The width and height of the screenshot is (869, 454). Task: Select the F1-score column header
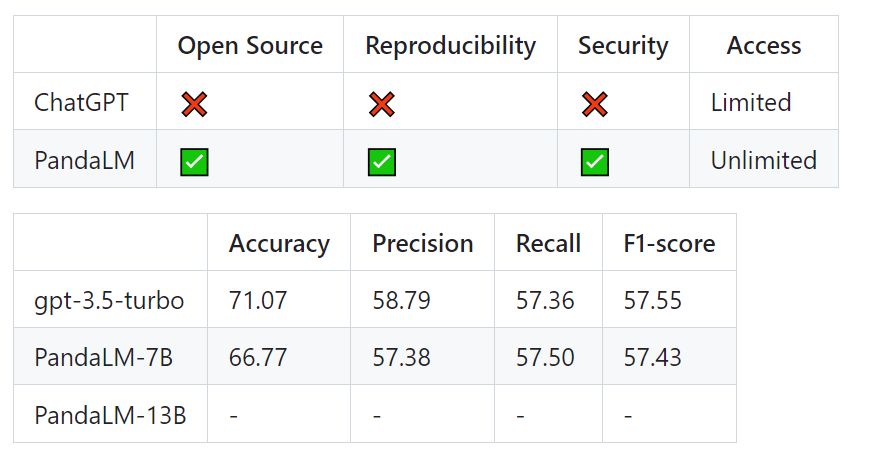click(669, 243)
